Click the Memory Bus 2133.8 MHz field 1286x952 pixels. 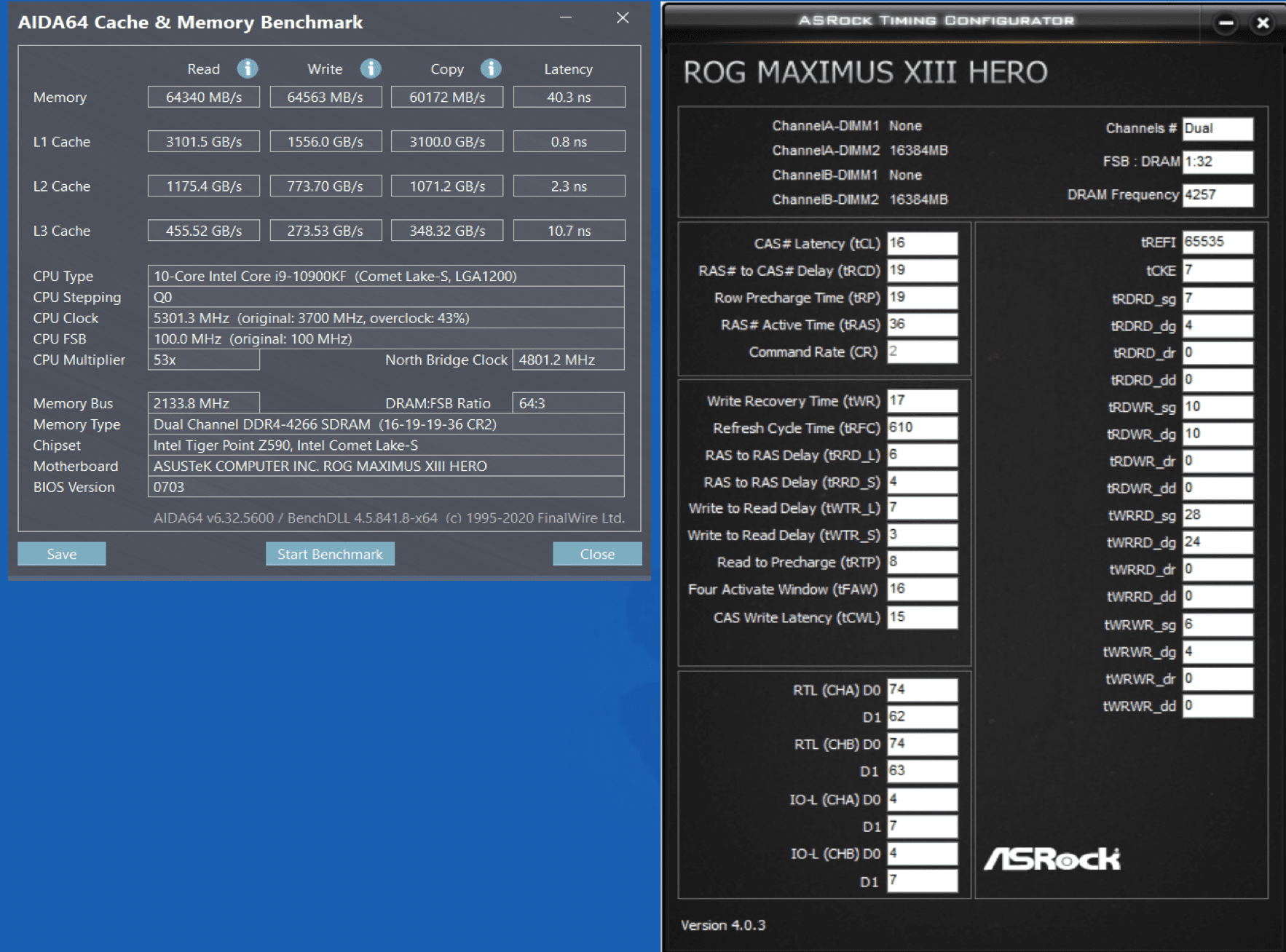(x=204, y=403)
